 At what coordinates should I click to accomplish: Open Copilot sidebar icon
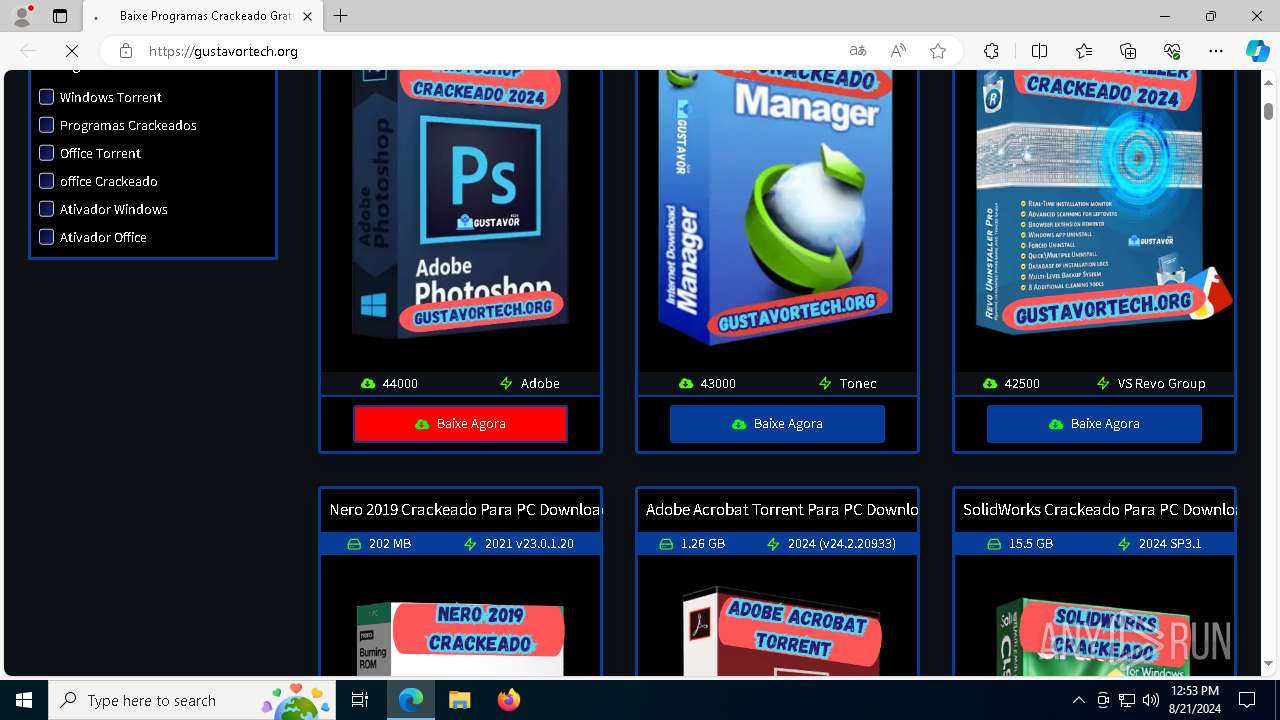(x=1257, y=51)
